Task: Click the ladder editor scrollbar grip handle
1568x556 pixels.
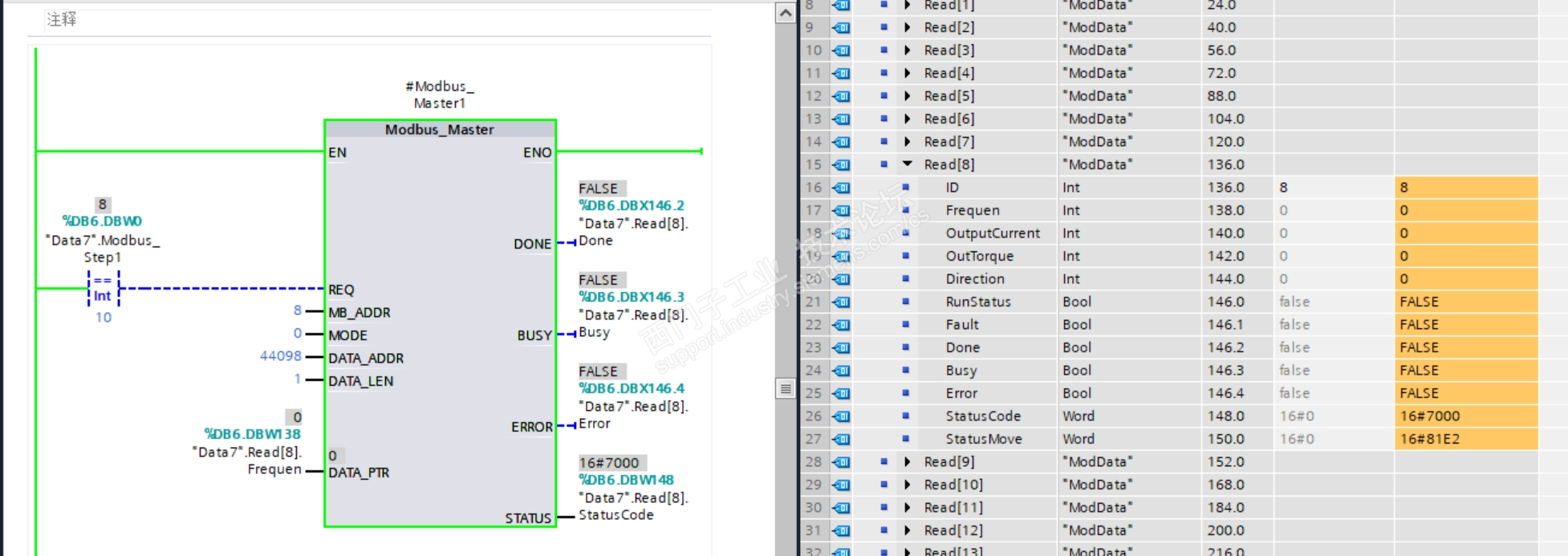Action: point(786,389)
